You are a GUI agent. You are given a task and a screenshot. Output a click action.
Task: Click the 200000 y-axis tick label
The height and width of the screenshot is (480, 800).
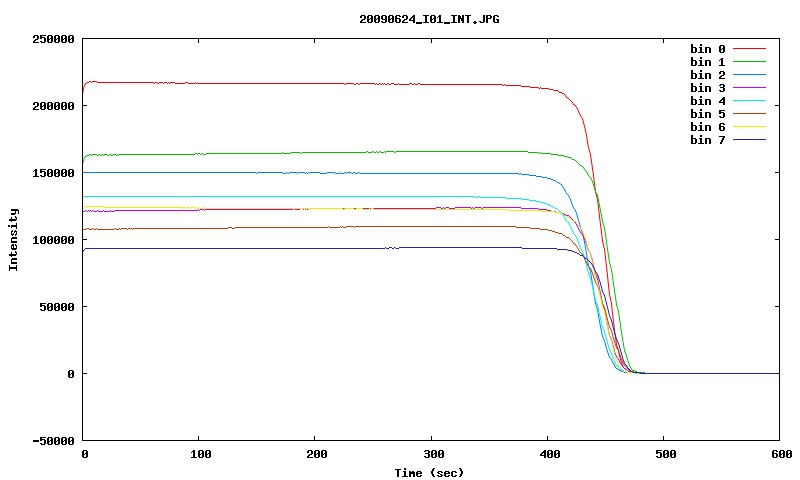tap(53, 106)
